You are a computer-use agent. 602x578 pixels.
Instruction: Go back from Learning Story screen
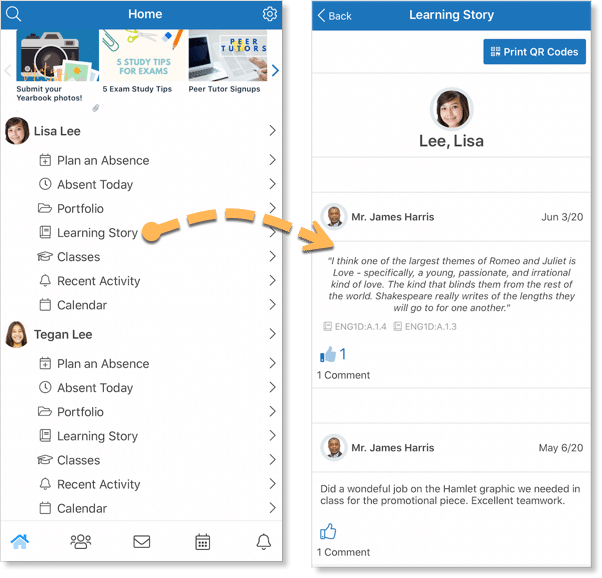(334, 16)
